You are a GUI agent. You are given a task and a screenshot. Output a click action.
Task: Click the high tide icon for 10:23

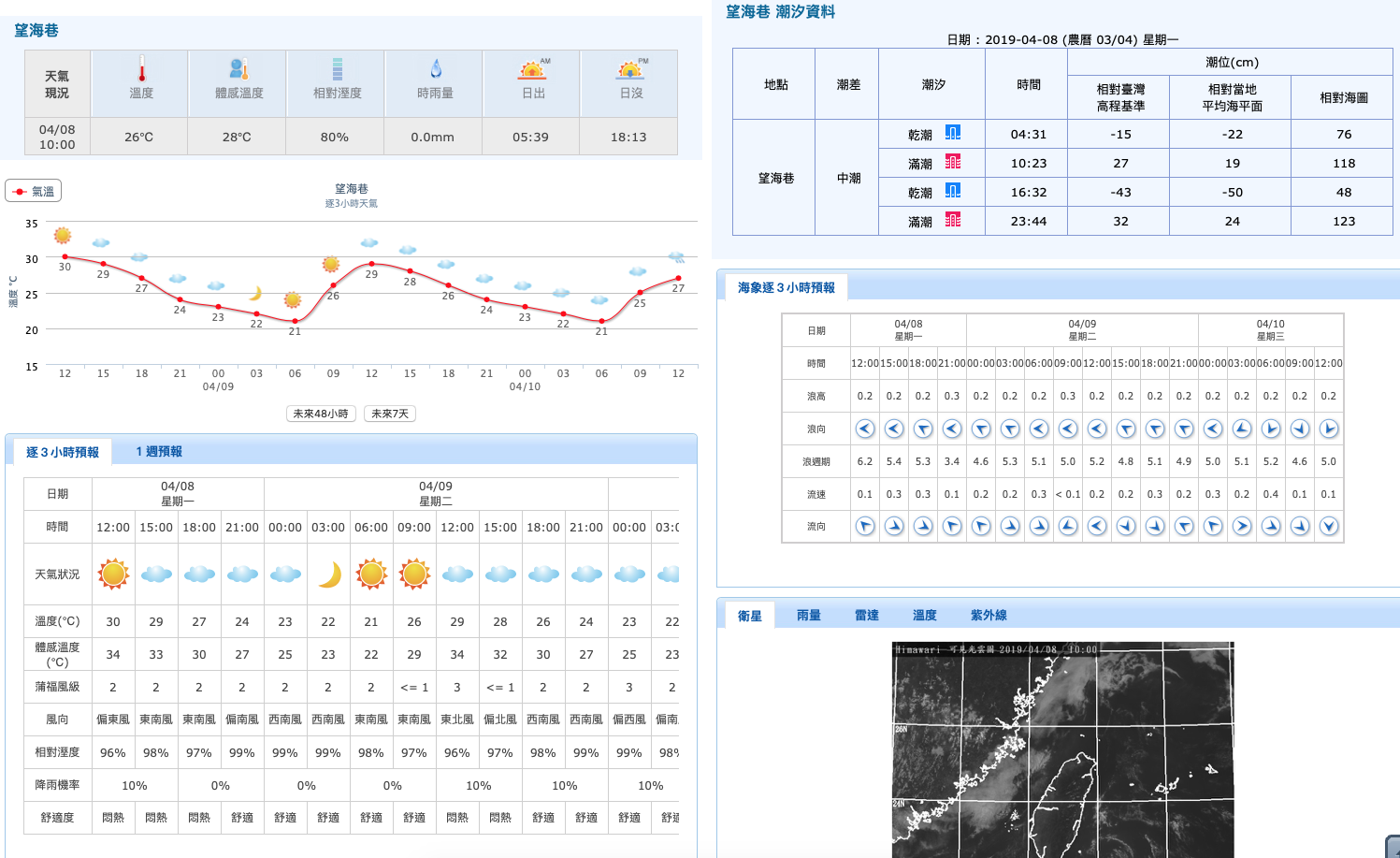pos(953,162)
